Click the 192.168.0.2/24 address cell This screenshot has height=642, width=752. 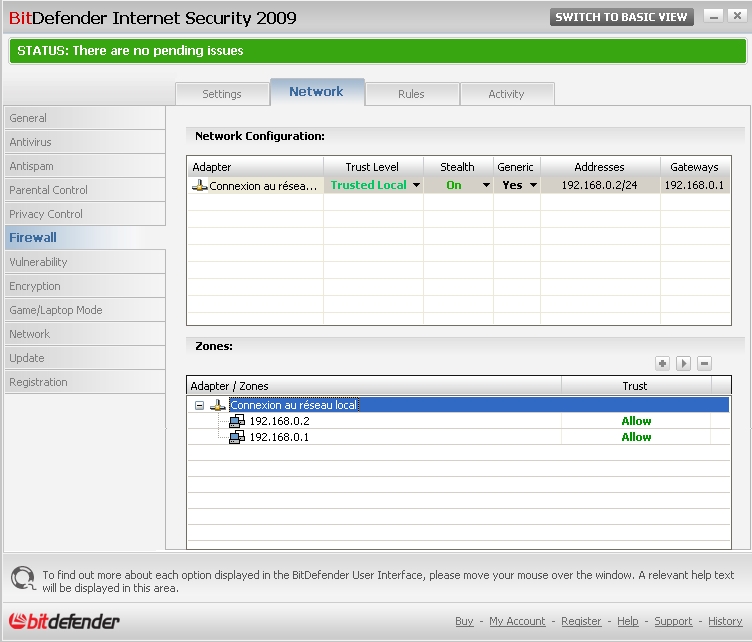pos(599,185)
